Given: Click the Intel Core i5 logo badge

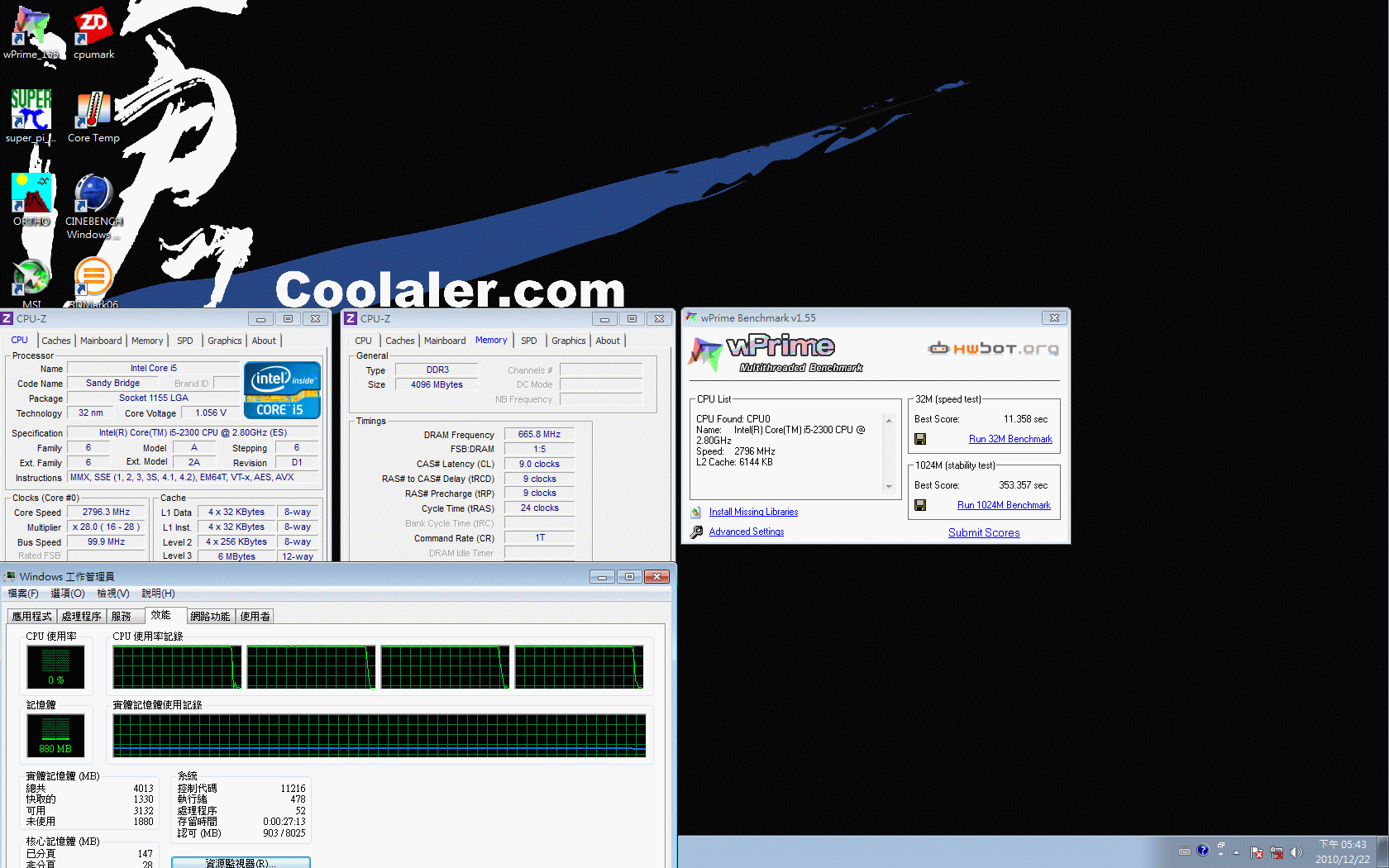Looking at the screenshot, I should click(x=282, y=389).
